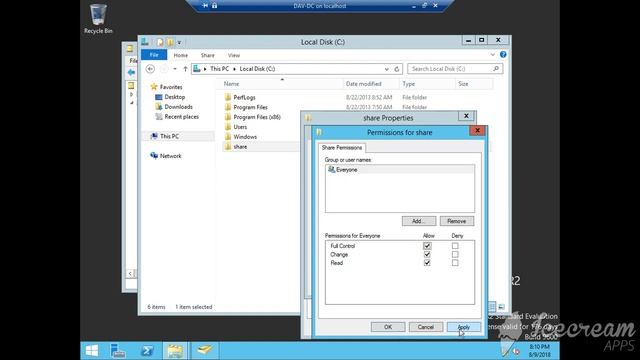Image resolution: width=640 pixels, height=360 pixels.
Task: Select the share folder row
Action: coord(261,147)
